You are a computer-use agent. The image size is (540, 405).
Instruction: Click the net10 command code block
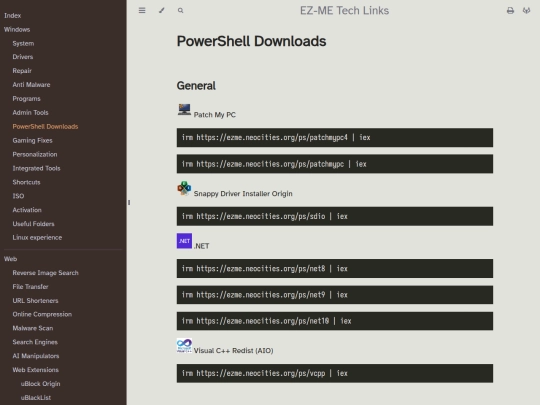point(335,321)
